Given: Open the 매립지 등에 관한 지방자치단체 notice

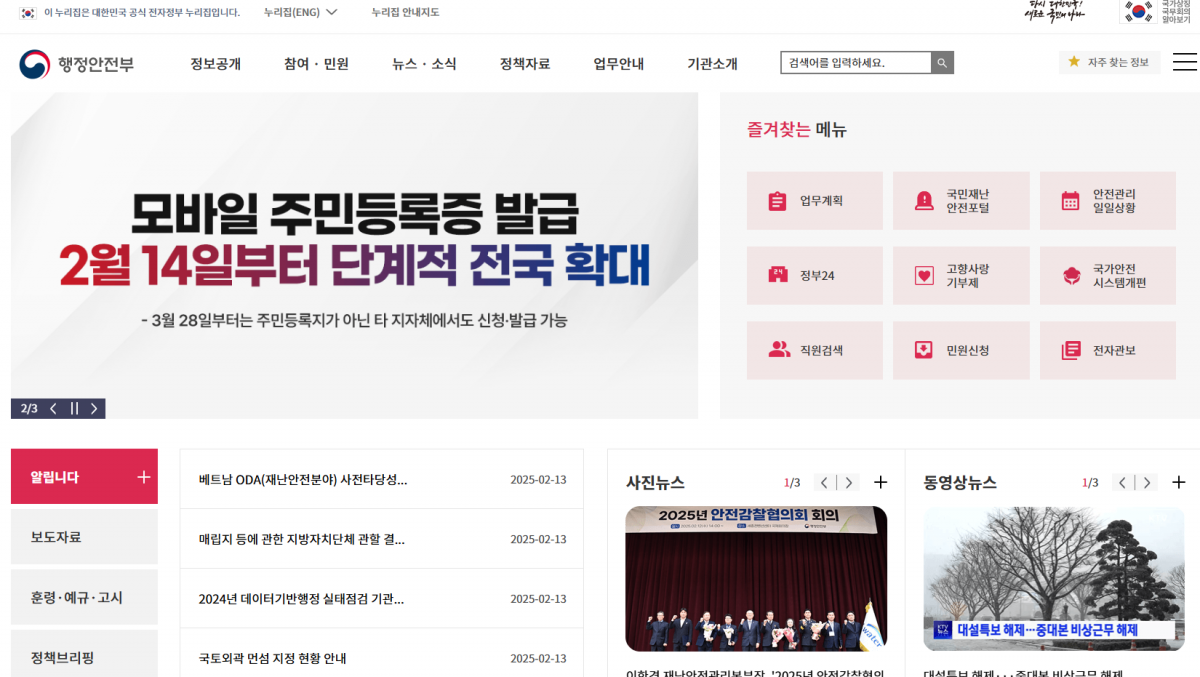Looking at the screenshot, I should (302, 539).
